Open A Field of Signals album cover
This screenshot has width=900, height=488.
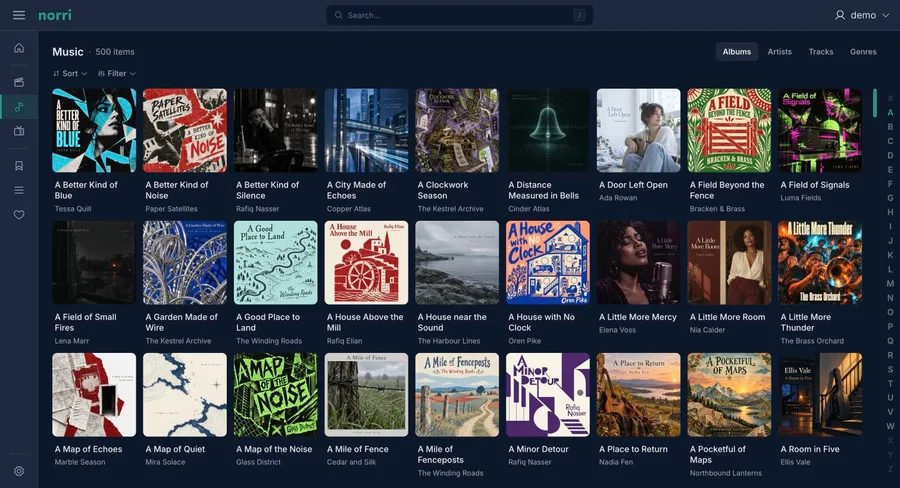tap(820, 130)
